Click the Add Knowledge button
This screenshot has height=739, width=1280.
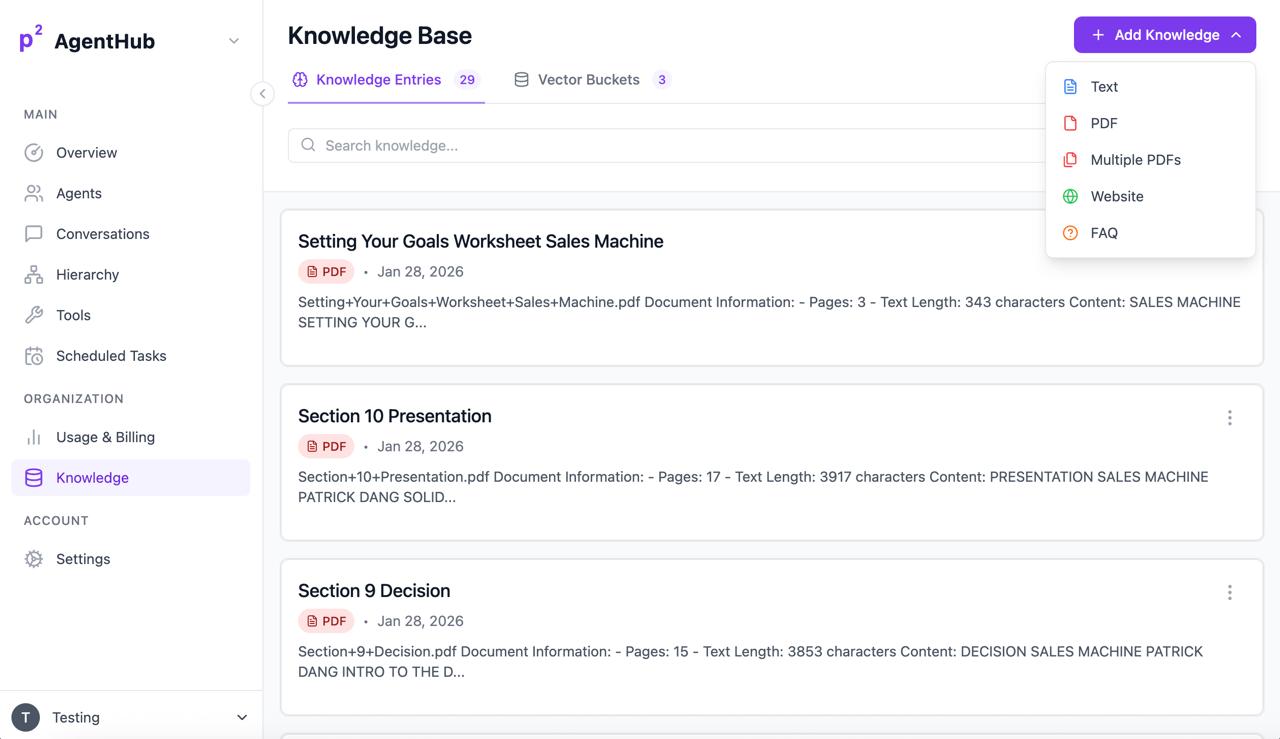click(x=1164, y=34)
